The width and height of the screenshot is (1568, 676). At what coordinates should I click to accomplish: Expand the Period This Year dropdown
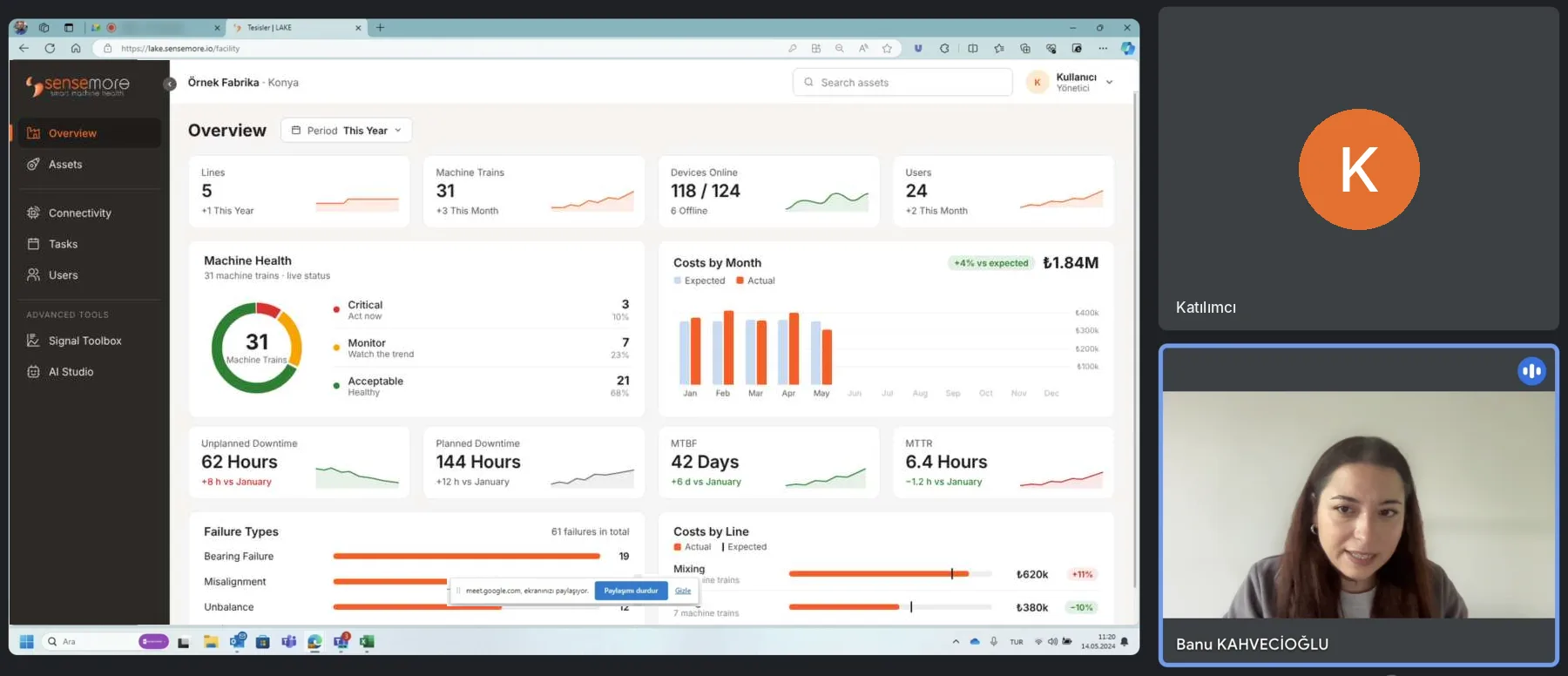coord(347,131)
